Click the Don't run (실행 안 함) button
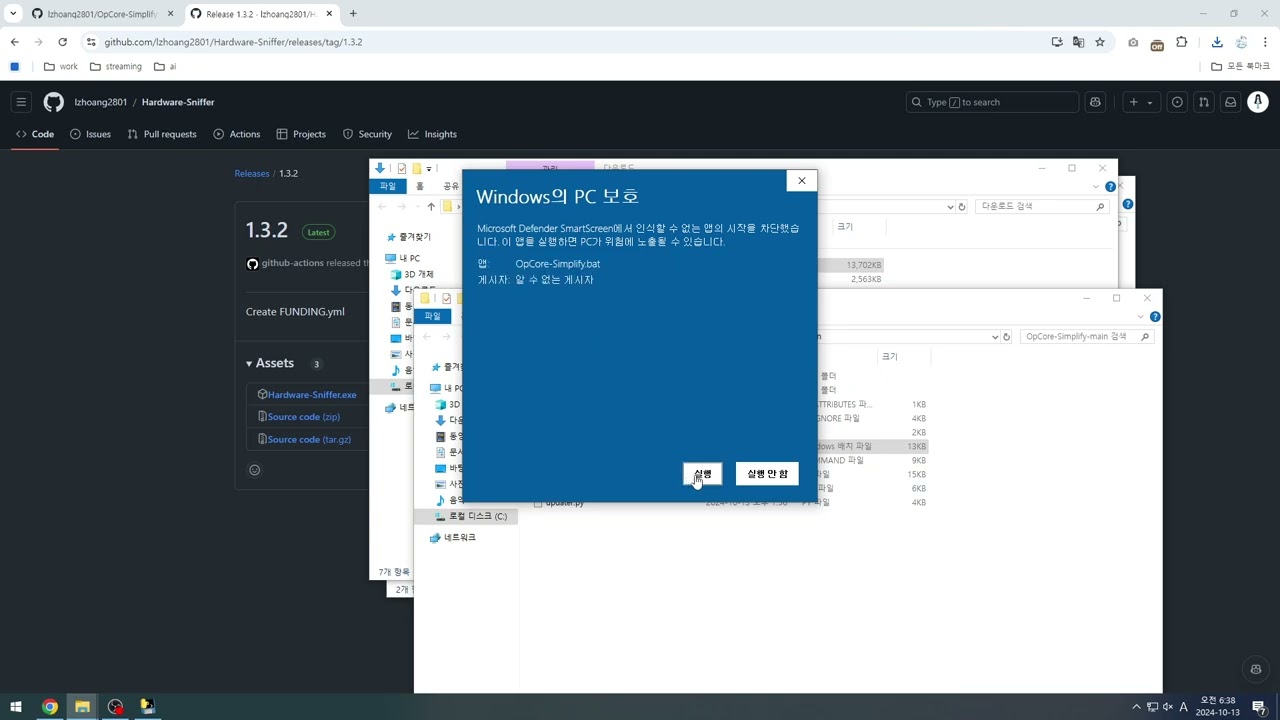1280x720 pixels. [767, 474]
